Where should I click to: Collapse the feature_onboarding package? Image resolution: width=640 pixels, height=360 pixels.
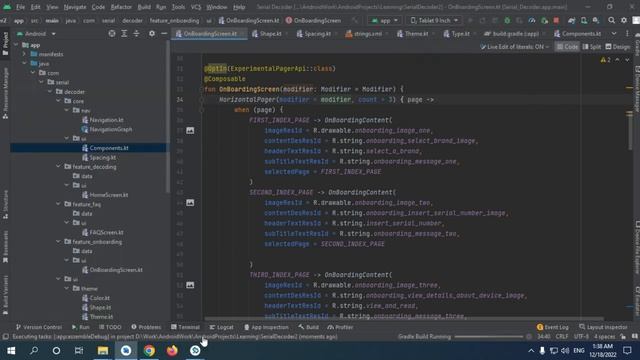58,242
